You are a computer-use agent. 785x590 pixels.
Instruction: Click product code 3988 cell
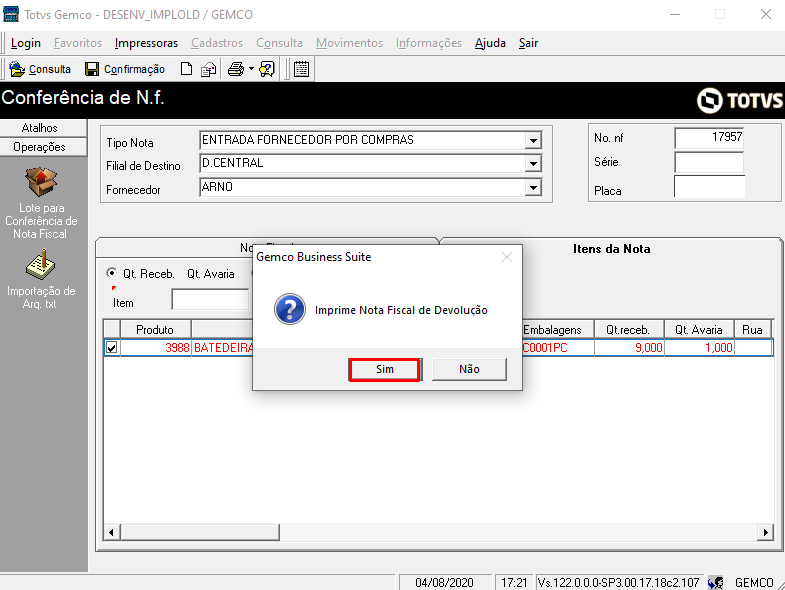155,348
